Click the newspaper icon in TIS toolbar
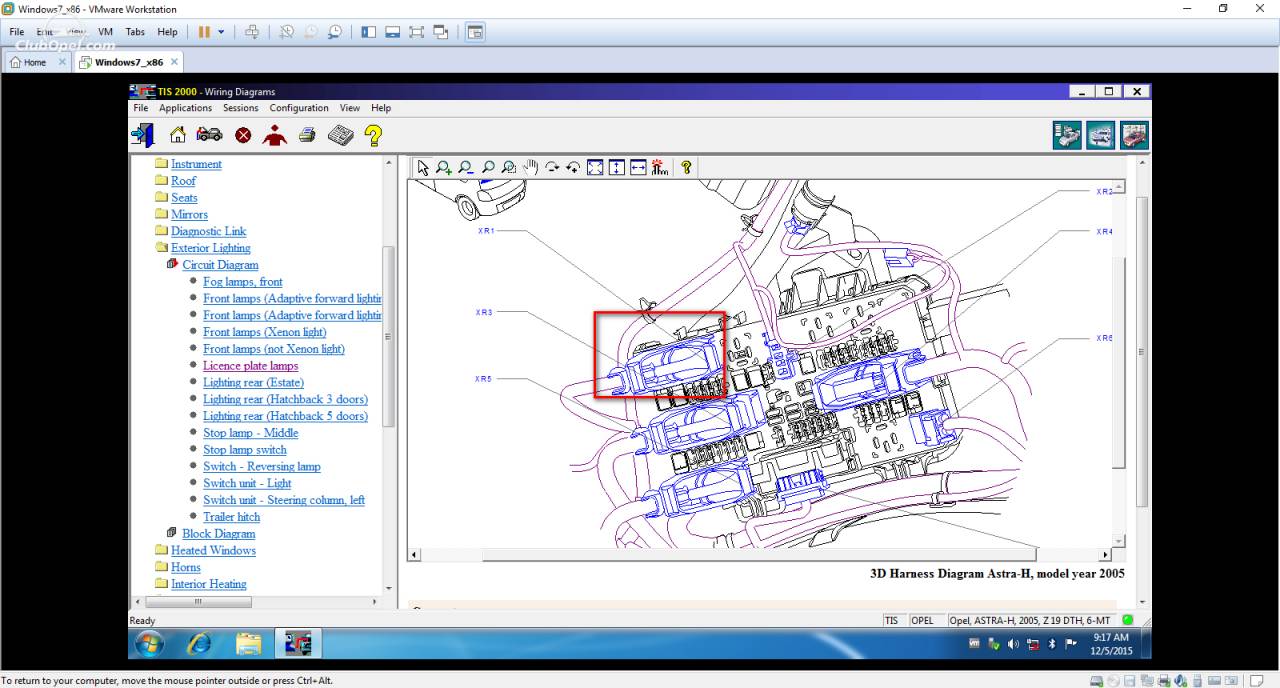1280x688 pixels. (340, 135)
